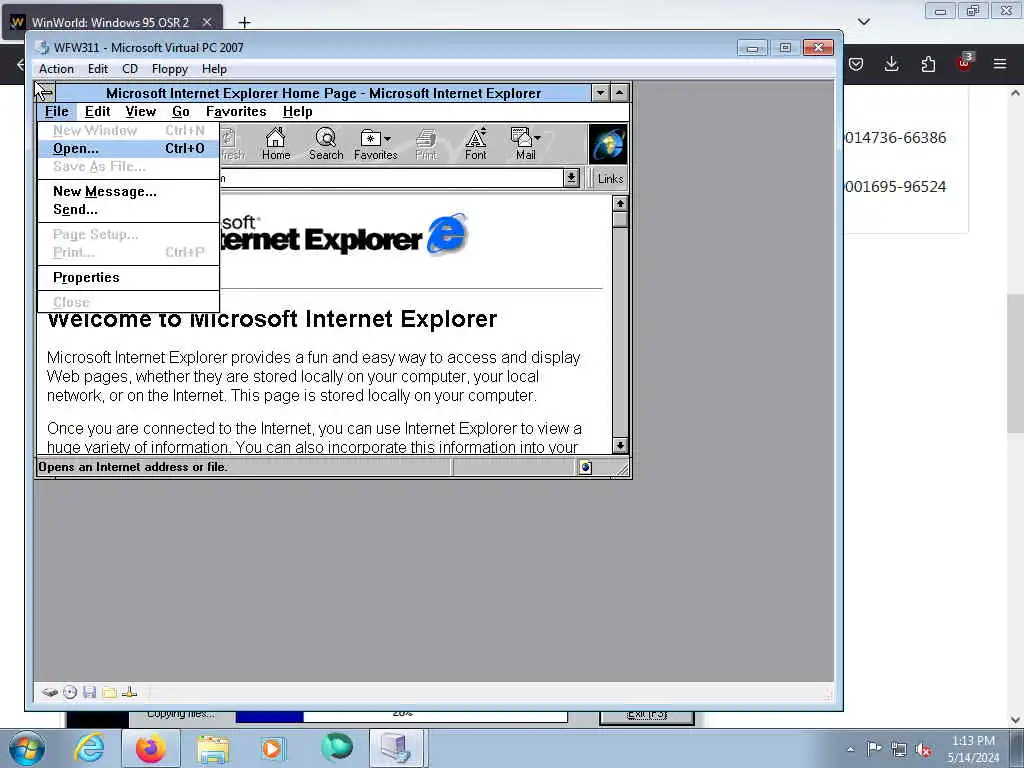Launch Internet Explorer from the taskbar
Image resolution: width=1024 pixels, height=768 pixels.
pos(89,748)
